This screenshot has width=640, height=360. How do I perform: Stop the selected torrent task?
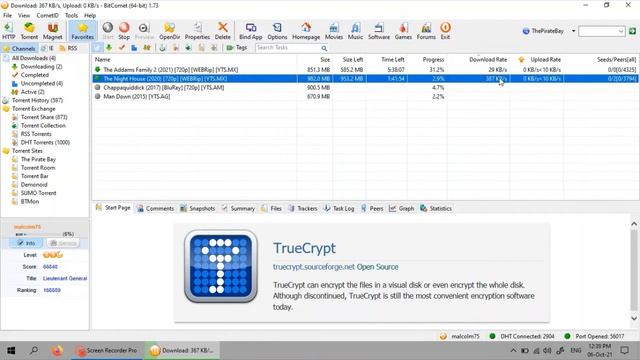tap(124, 31)
